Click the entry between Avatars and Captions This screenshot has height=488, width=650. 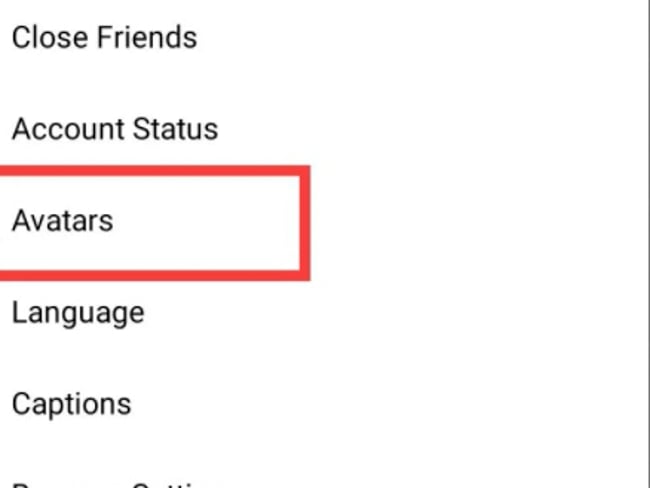[x=78, y=313]
